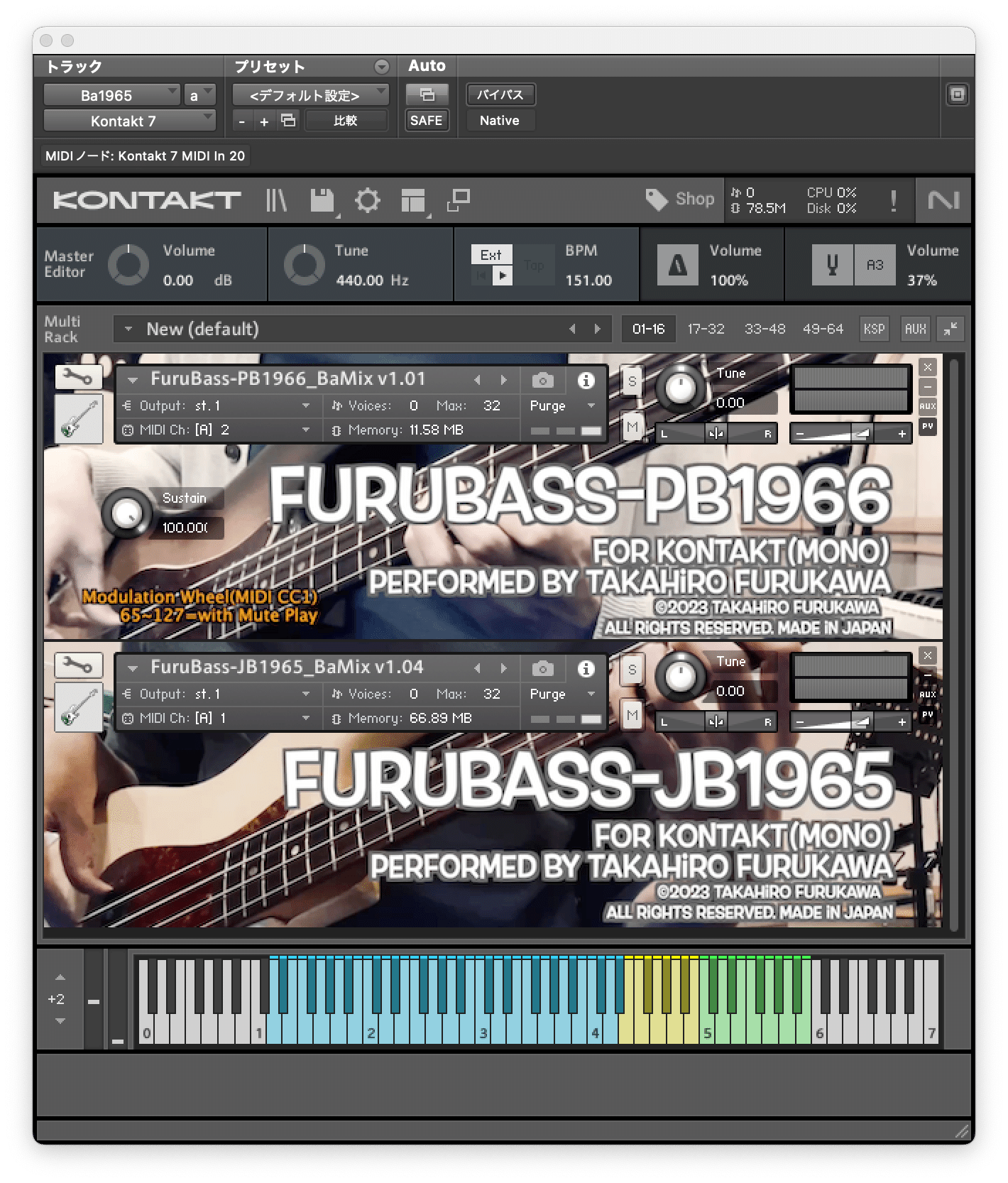Click the A3 reference tone note button

click(875, 266)
